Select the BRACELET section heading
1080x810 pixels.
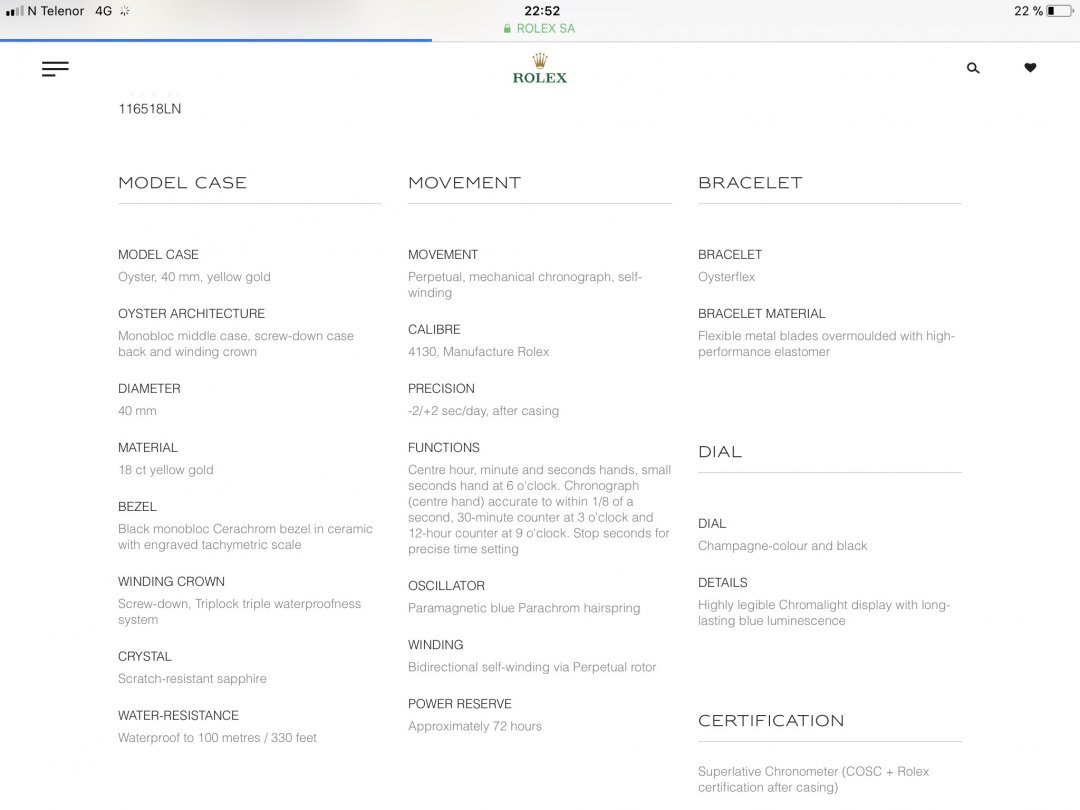750,183
